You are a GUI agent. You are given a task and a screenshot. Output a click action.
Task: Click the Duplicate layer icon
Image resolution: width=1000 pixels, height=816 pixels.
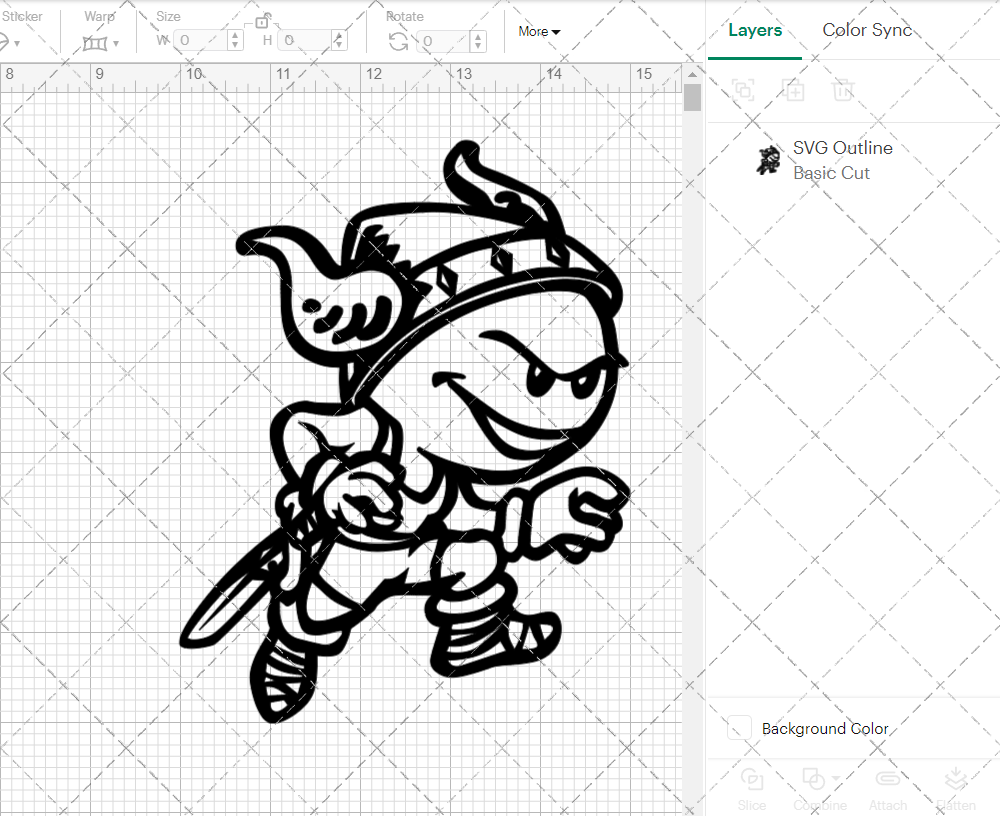794,91
